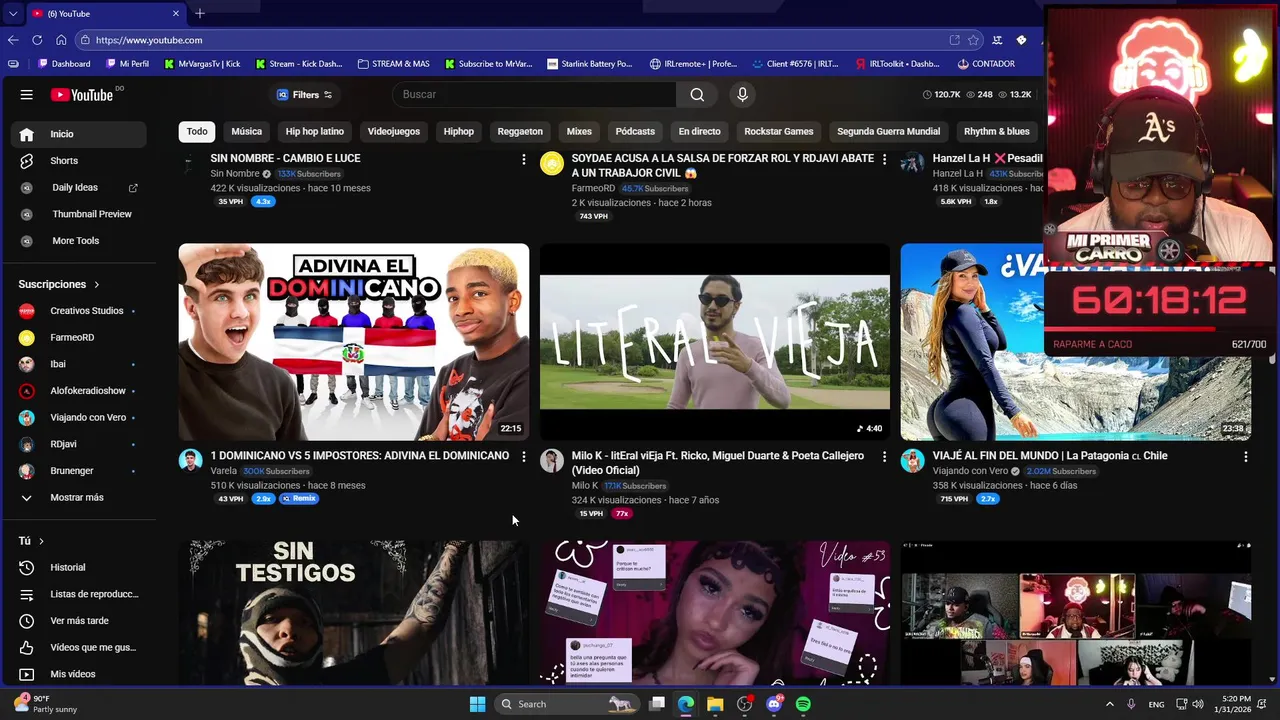Screen dimensions: 1280x720
Task: Activate voice search microphone
Action: pos(742,95)
